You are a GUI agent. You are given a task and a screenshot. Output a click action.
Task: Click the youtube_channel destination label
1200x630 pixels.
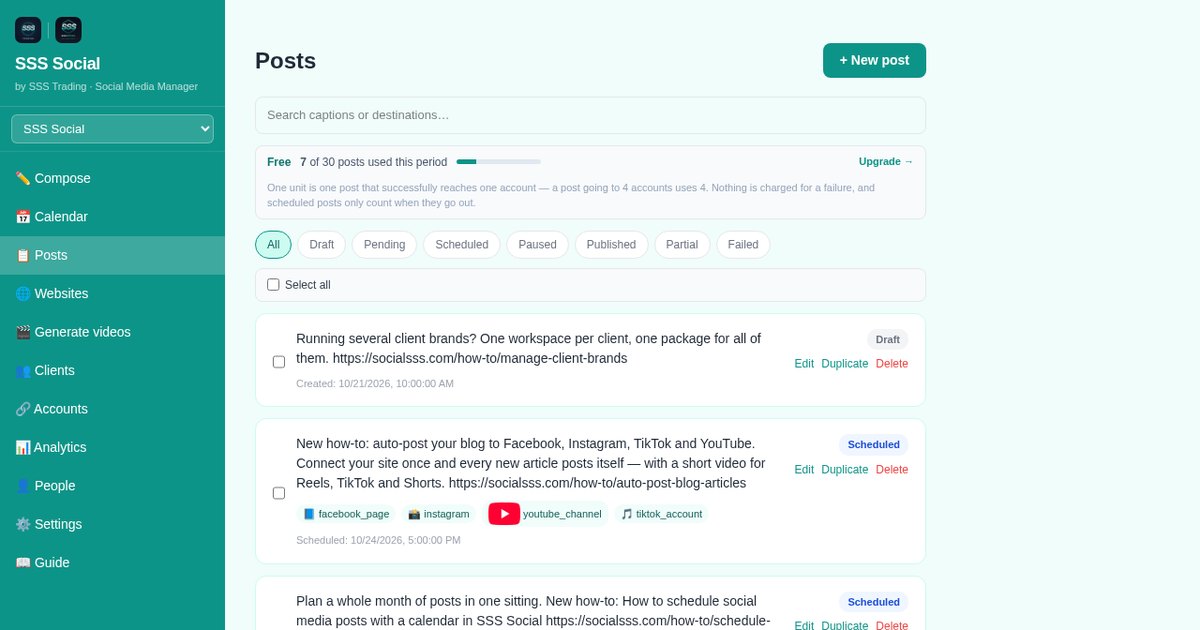(x=562, y=514)
